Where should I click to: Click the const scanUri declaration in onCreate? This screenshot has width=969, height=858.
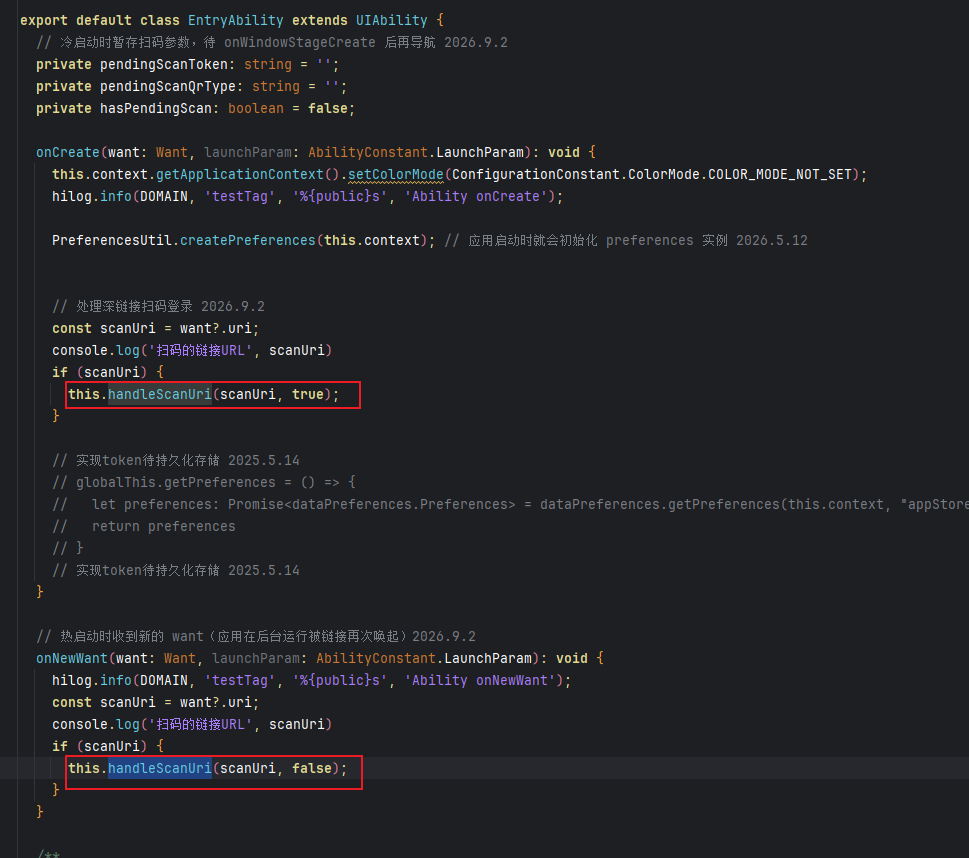coord(155,328)
